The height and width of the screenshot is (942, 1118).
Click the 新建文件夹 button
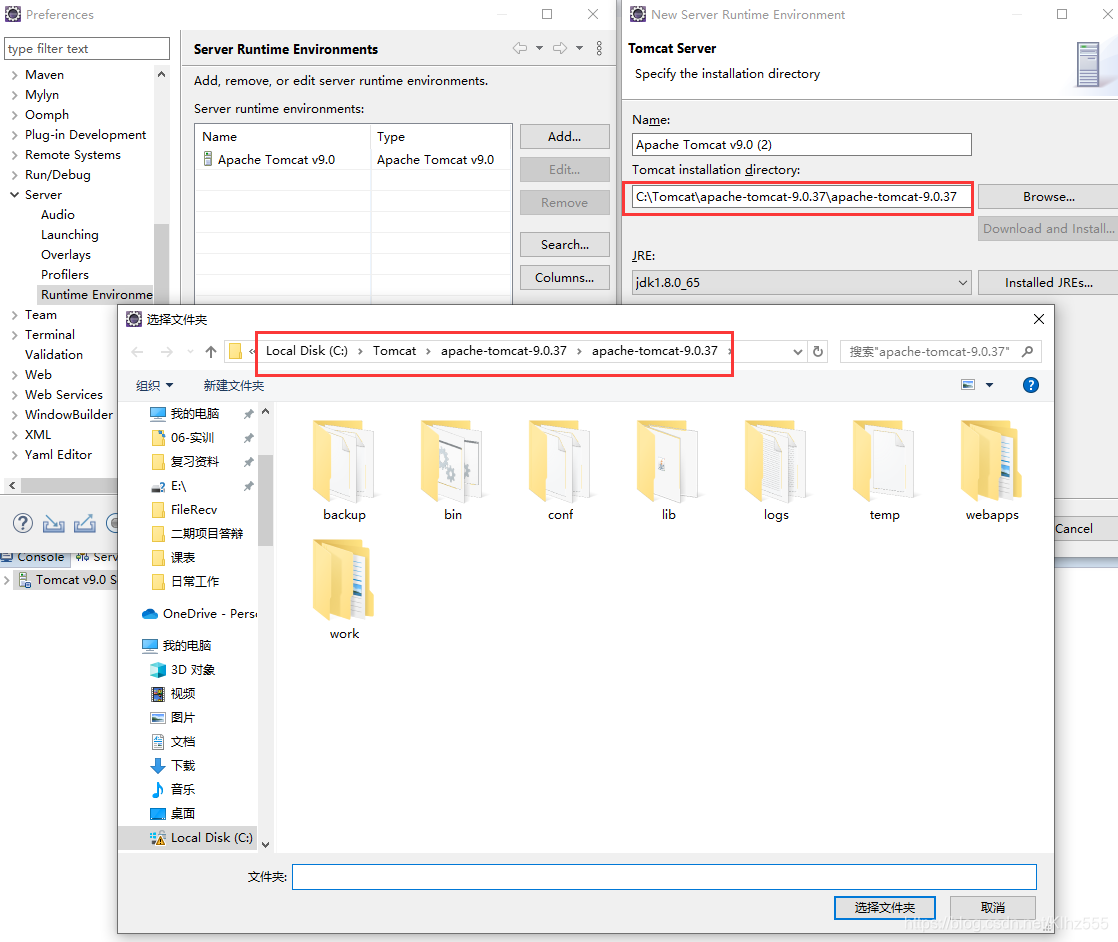pyautogui.click(x=234, y=386)
